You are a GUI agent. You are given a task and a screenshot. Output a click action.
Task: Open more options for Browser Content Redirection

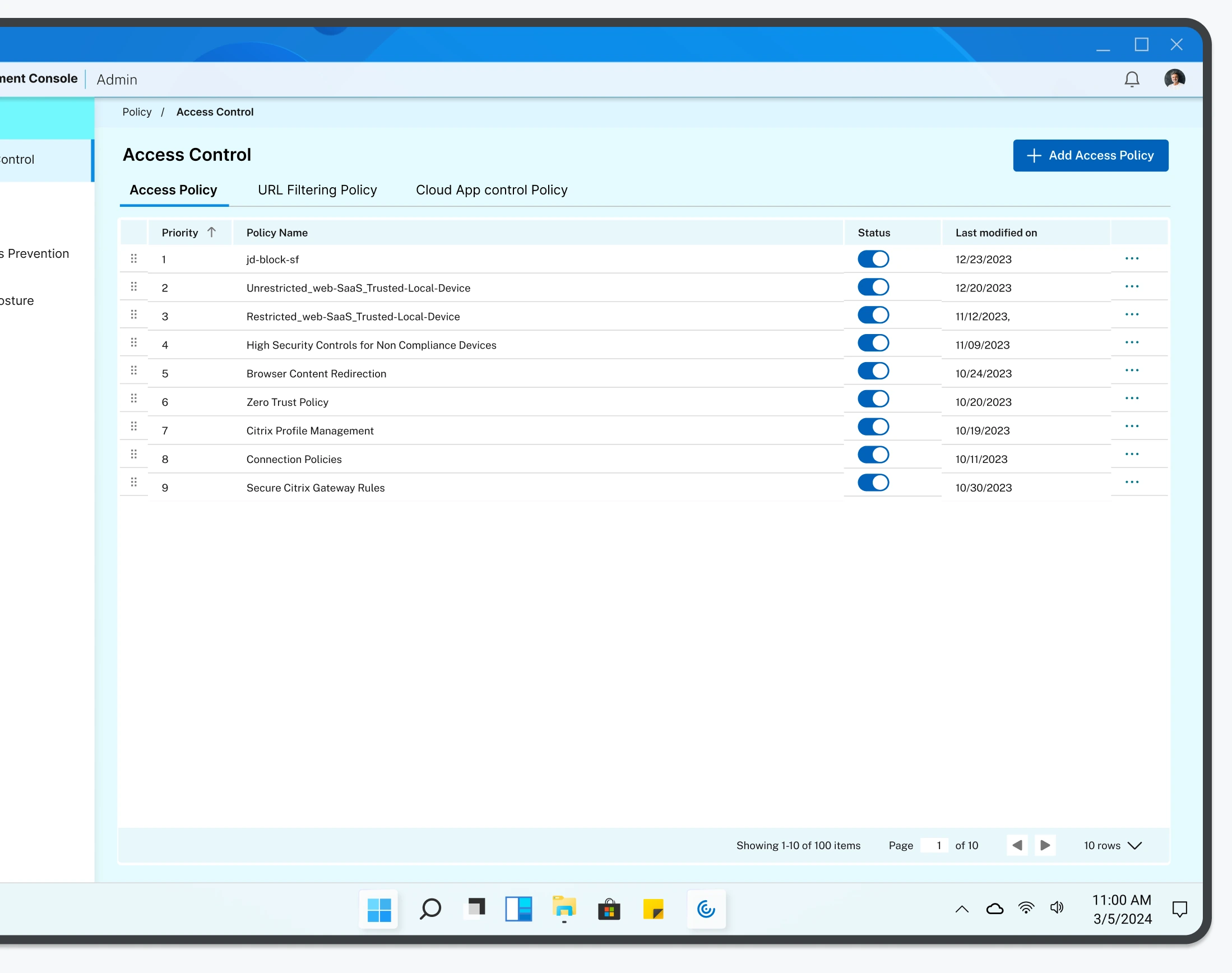pos(1132,370)
